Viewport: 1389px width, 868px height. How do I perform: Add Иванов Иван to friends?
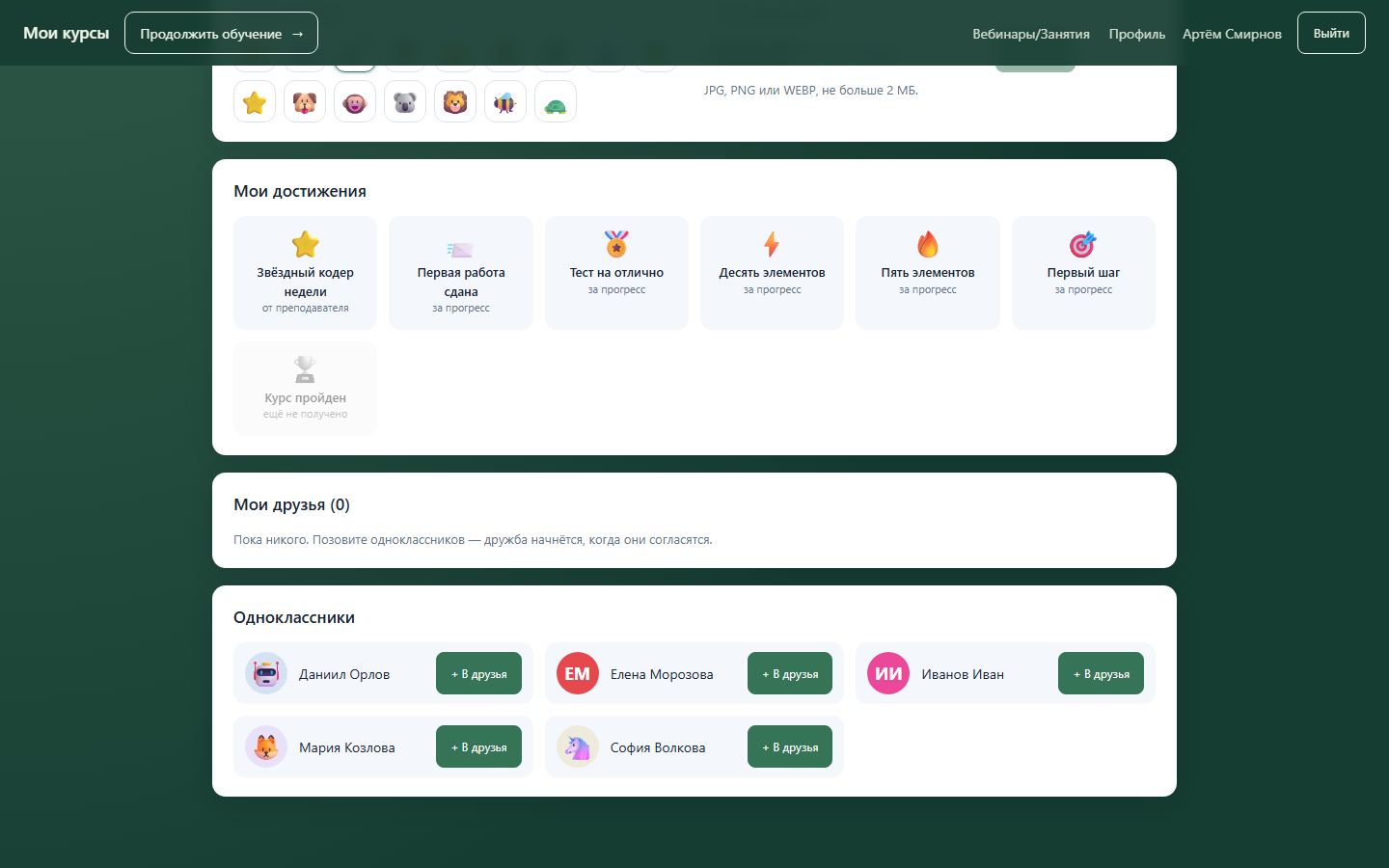(1101, 673)
